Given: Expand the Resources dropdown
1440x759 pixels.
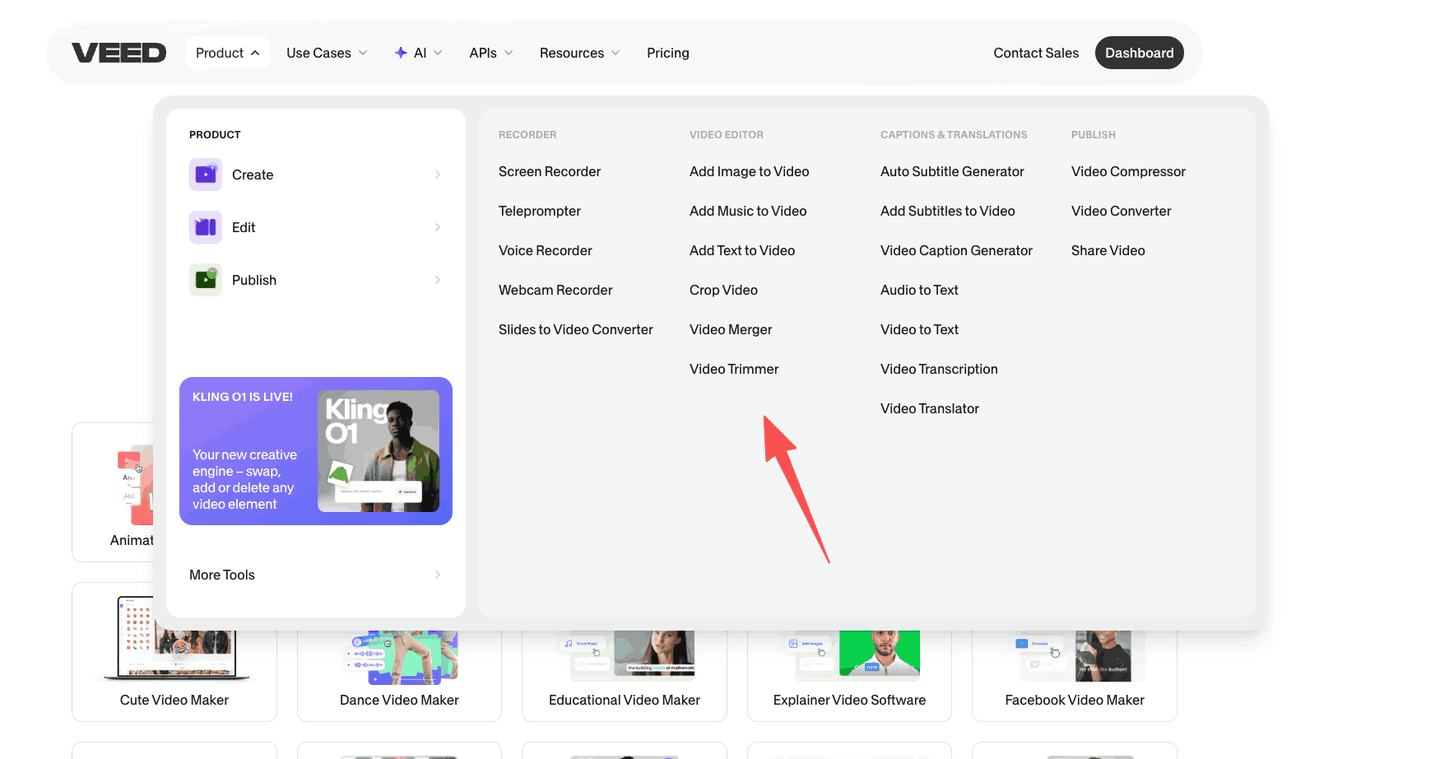Looking at the screenshot, I should tap(579, 53).
